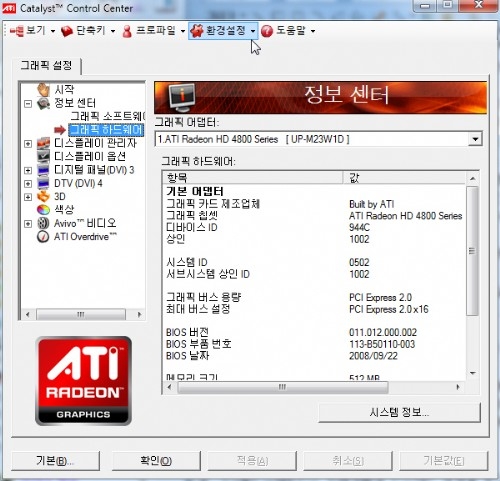
Task: Click the 시스템 정보... button
Action: click(x=399, y=413)
